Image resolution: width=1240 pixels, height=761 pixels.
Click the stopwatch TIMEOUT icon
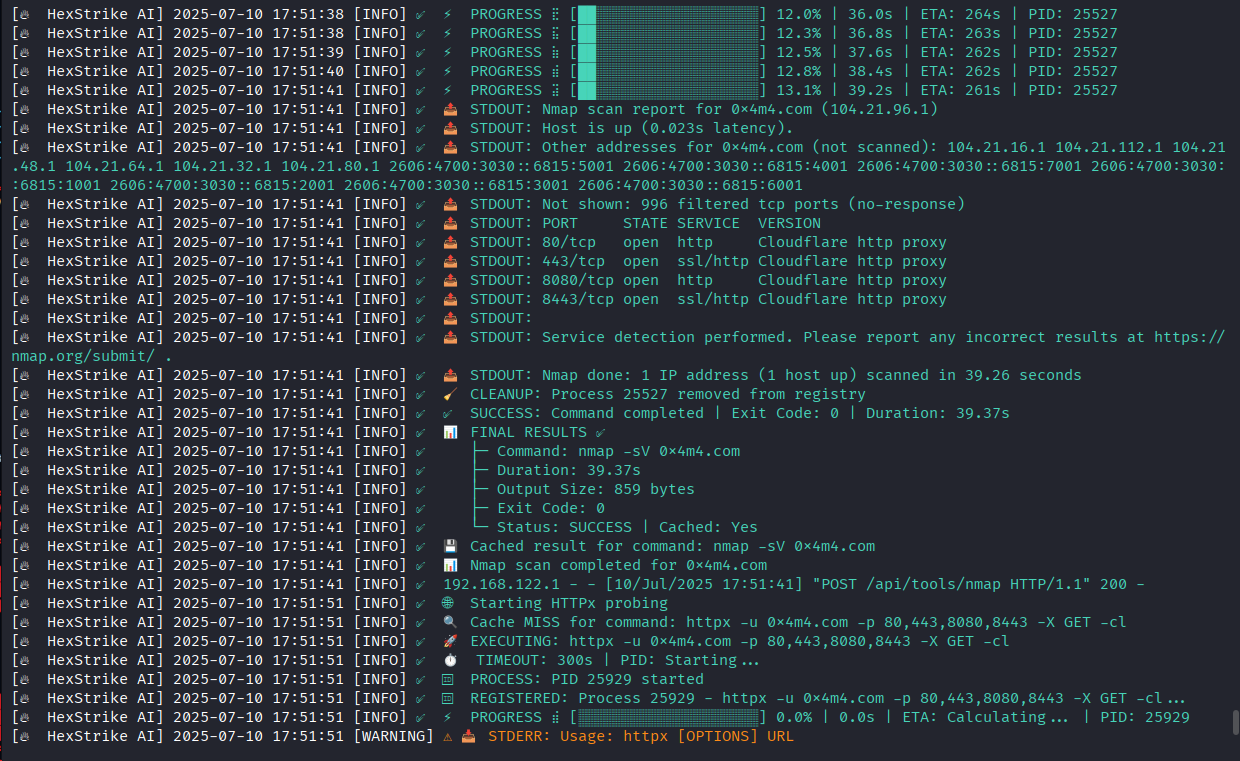point(450,660)
